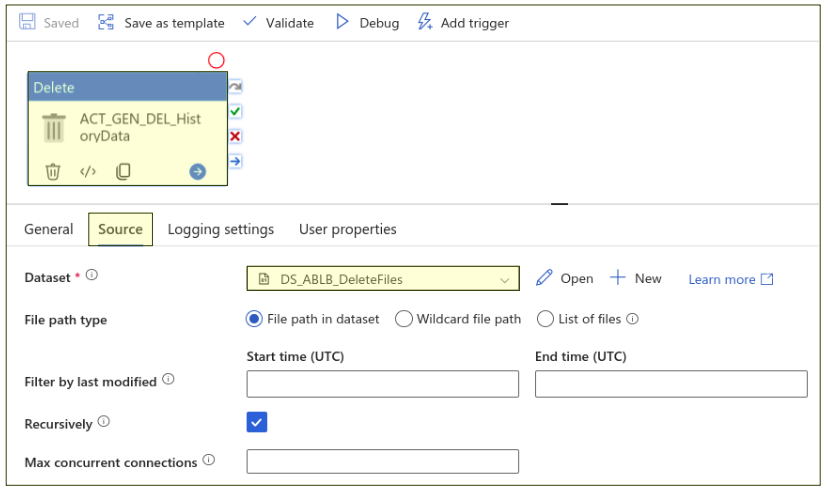Select File path in dataset option
This screenshot has height=491, width=828.
254,319
